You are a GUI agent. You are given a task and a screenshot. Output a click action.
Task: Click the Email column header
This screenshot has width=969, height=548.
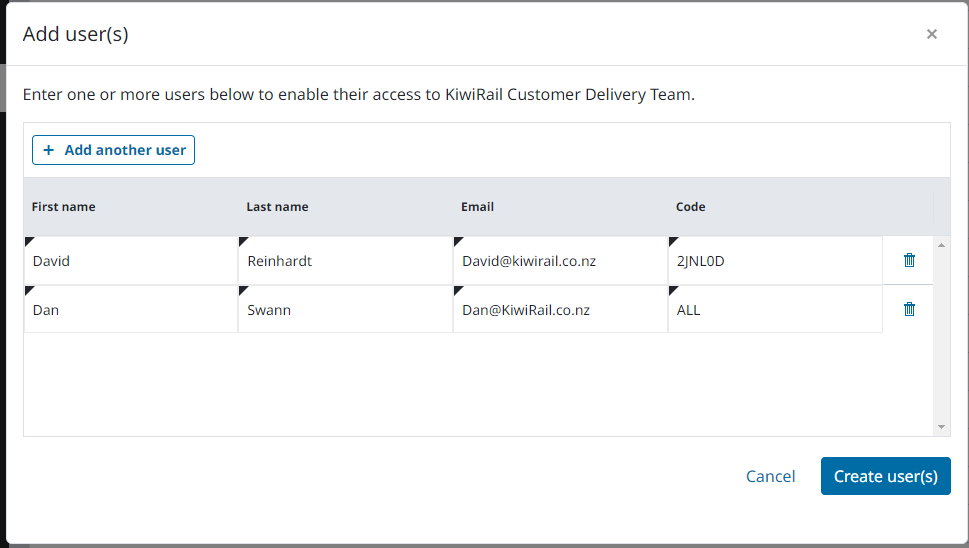[478, 207]
